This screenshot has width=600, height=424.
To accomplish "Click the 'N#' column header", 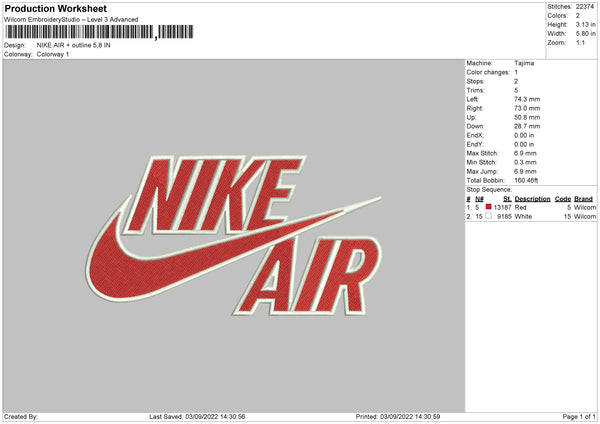I will coord(479,199).
